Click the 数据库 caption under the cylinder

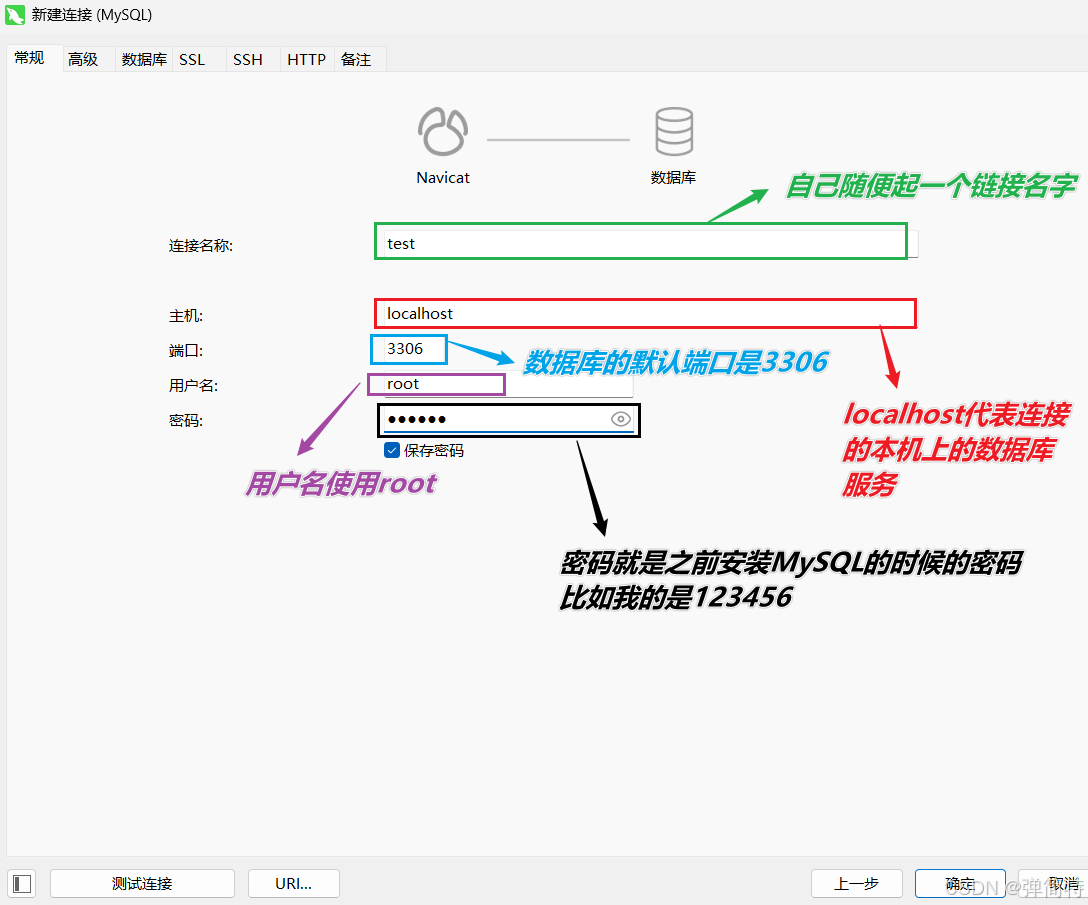673,178
